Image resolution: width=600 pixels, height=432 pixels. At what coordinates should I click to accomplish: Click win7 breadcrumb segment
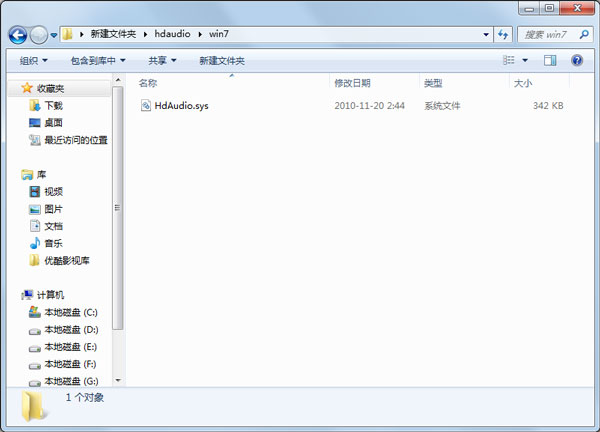219,34
